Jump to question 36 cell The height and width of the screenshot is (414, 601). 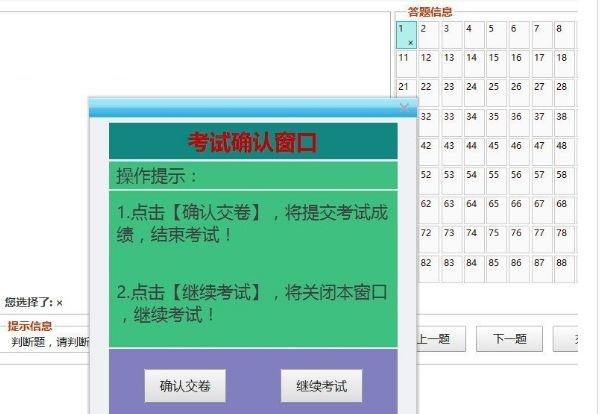click(519, 123)
